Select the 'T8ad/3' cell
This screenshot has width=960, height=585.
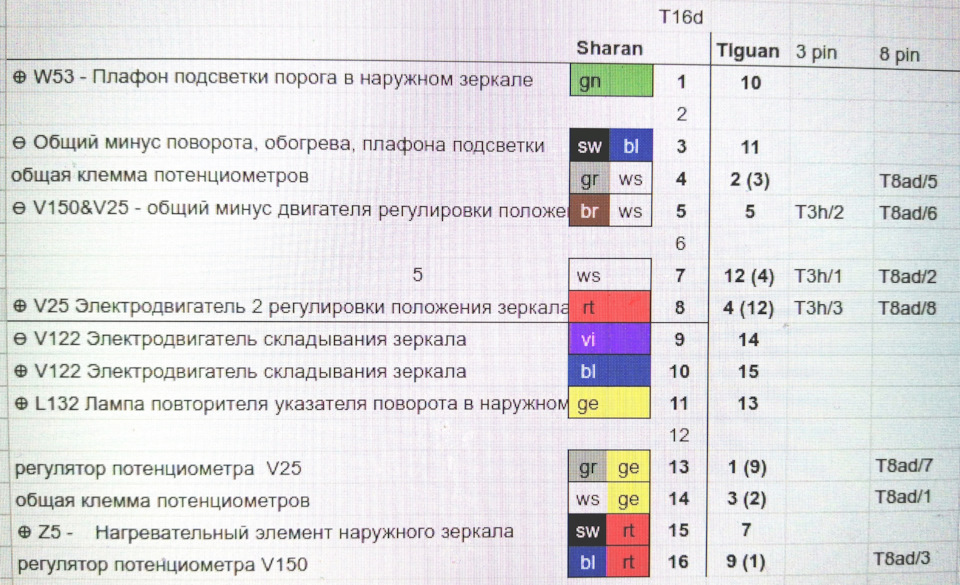[901, 559]
